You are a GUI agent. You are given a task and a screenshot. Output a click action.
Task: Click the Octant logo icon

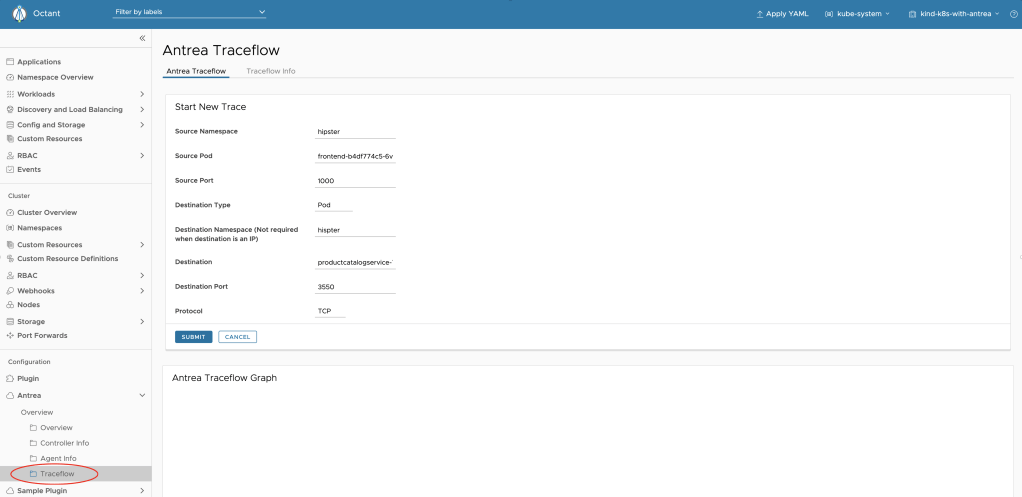click(18, 14)
